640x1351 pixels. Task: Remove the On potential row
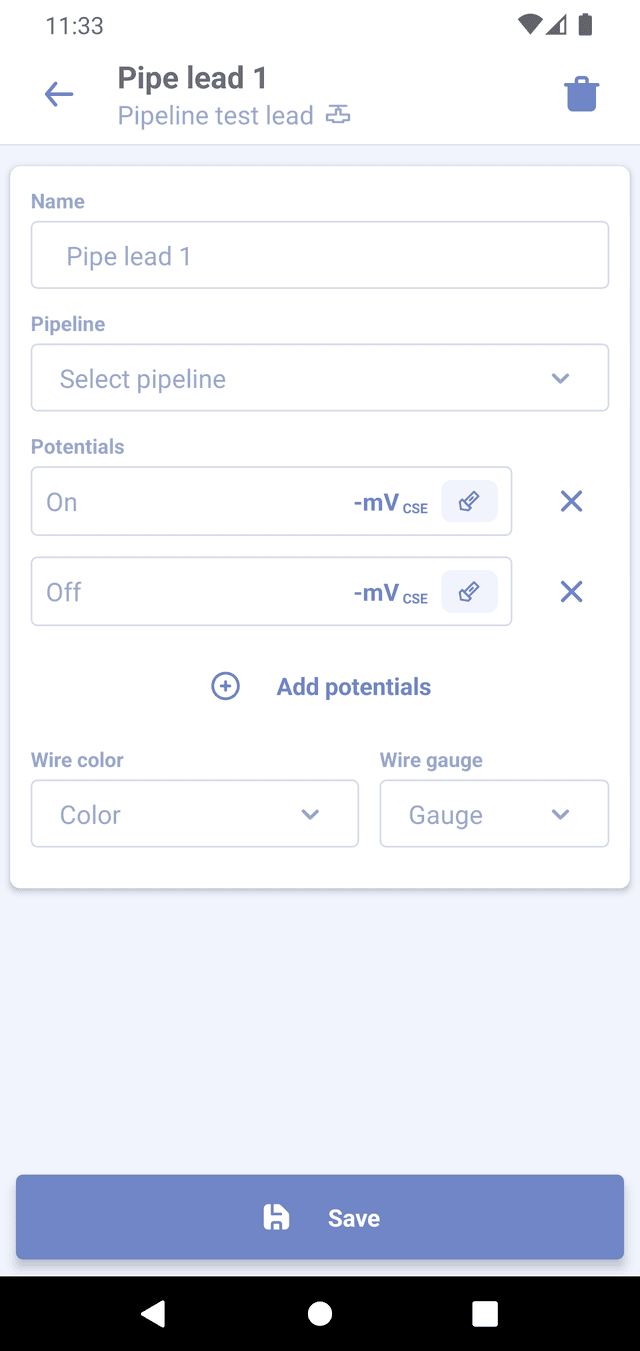571,501
